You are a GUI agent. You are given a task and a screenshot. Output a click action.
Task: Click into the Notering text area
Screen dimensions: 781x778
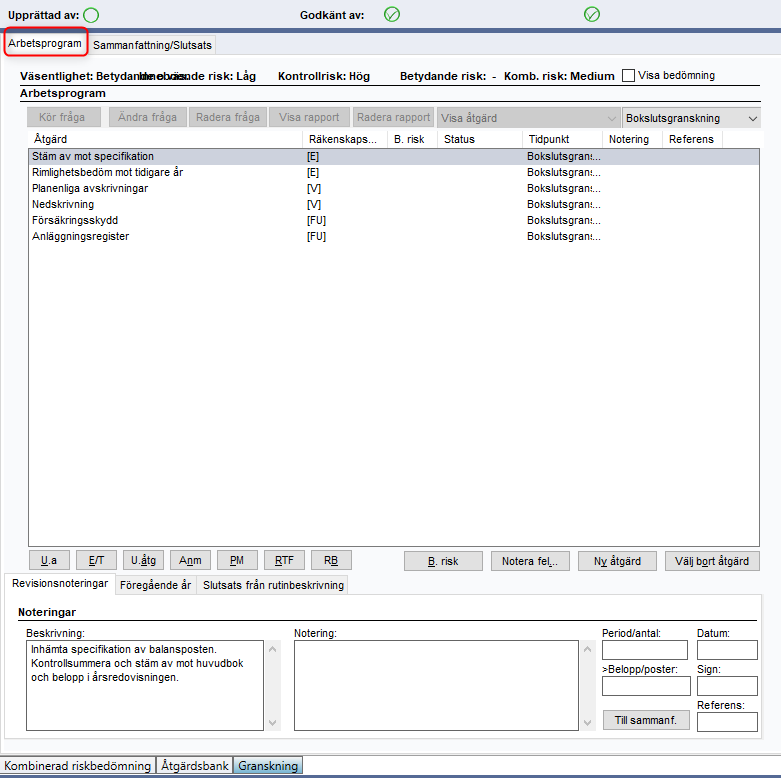[436, 685]
